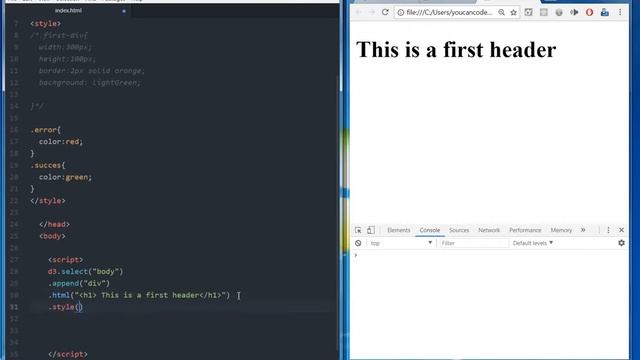Click the 'color:red;' line in editor
This screenshot has height=360, width=640.
click(x=61, y=142)
